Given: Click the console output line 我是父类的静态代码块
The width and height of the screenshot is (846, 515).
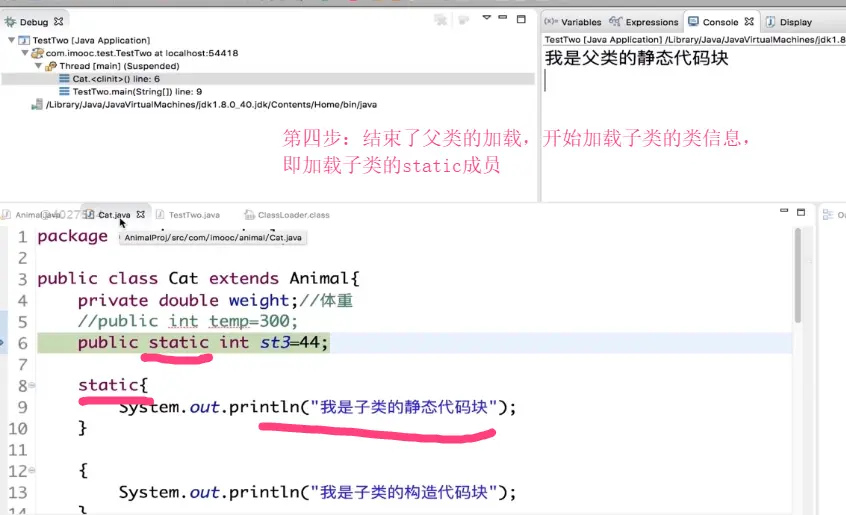Looking at the screenshot, I should coord(637,58).
